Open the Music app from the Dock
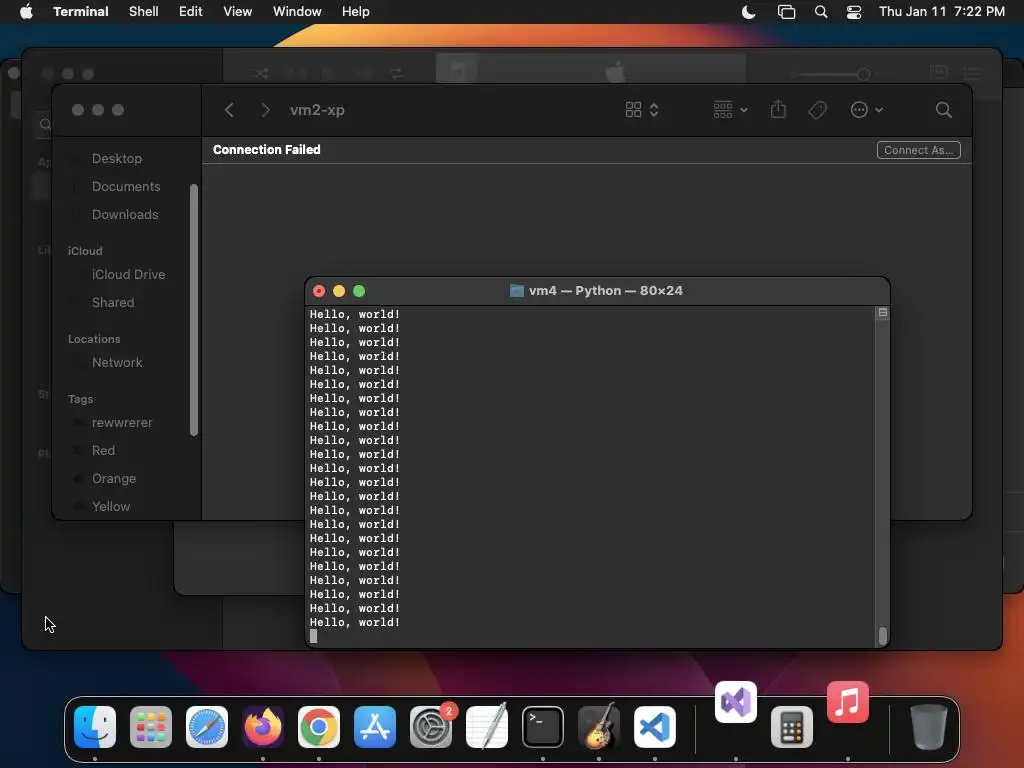 pos(848,702)
